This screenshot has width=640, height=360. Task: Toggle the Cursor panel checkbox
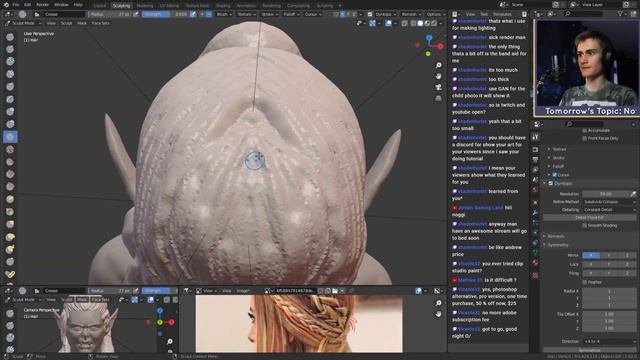(555, 175)
